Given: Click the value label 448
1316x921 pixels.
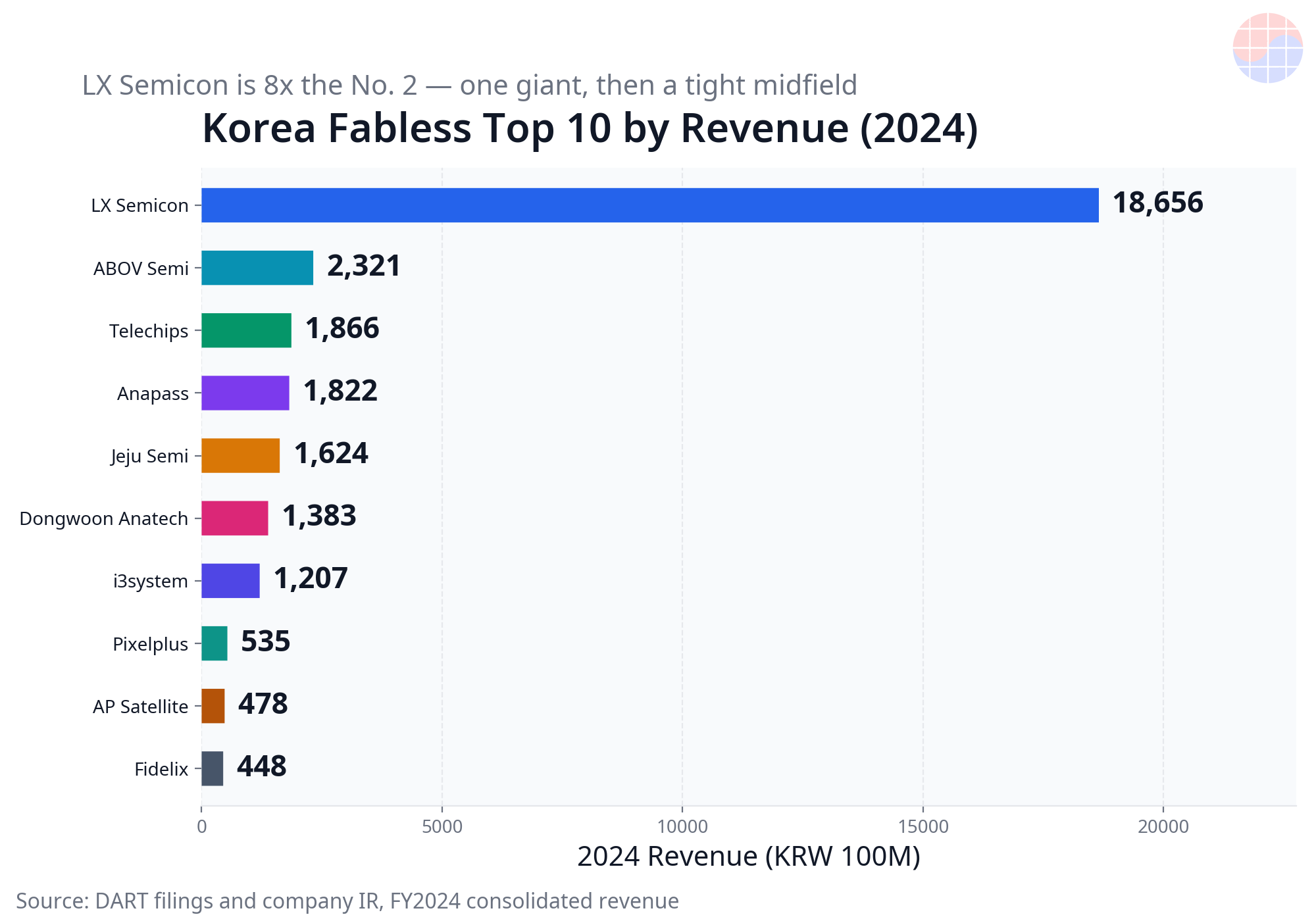Looking at the screenshot, I should coord(262,766).
